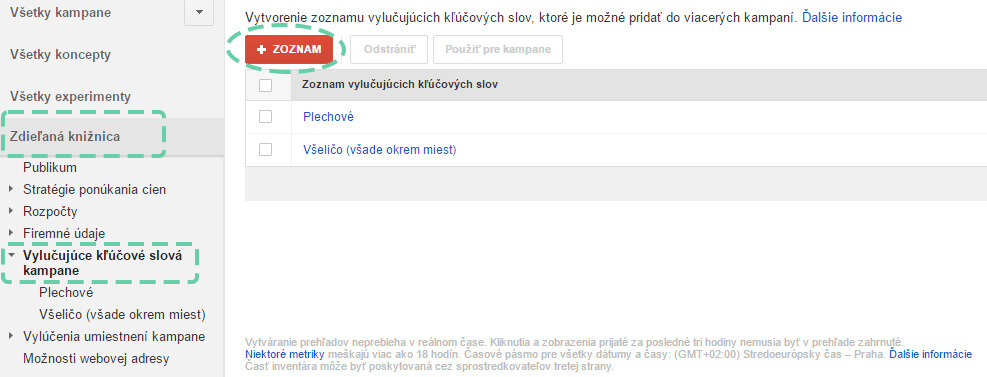Image resolution: width=987 pixels, height=377 pixels.
Task: Open the dropdown arrow next to Všetky kampane
Action: pyautogui.click(x=199, y=12)
